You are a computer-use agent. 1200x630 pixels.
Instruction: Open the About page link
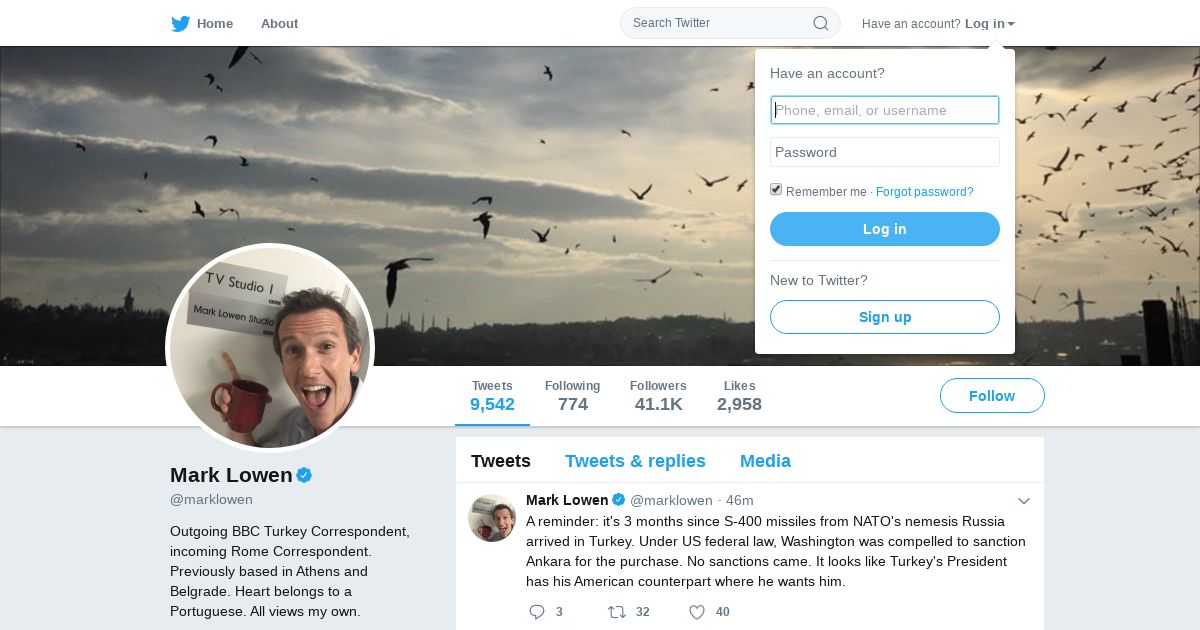point(279,24)
